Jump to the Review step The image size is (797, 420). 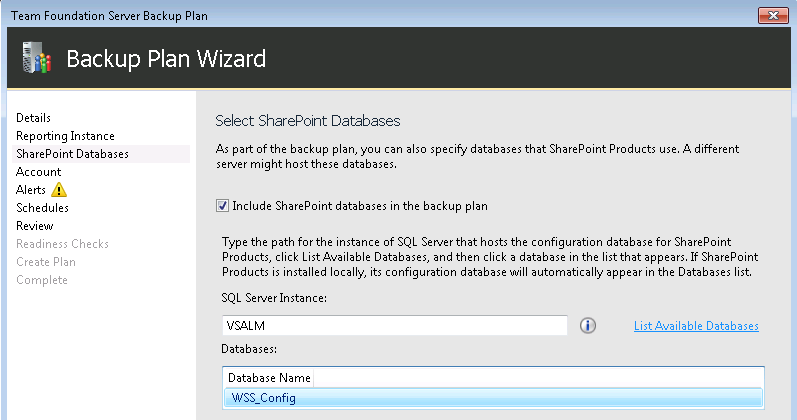[35, 226]
